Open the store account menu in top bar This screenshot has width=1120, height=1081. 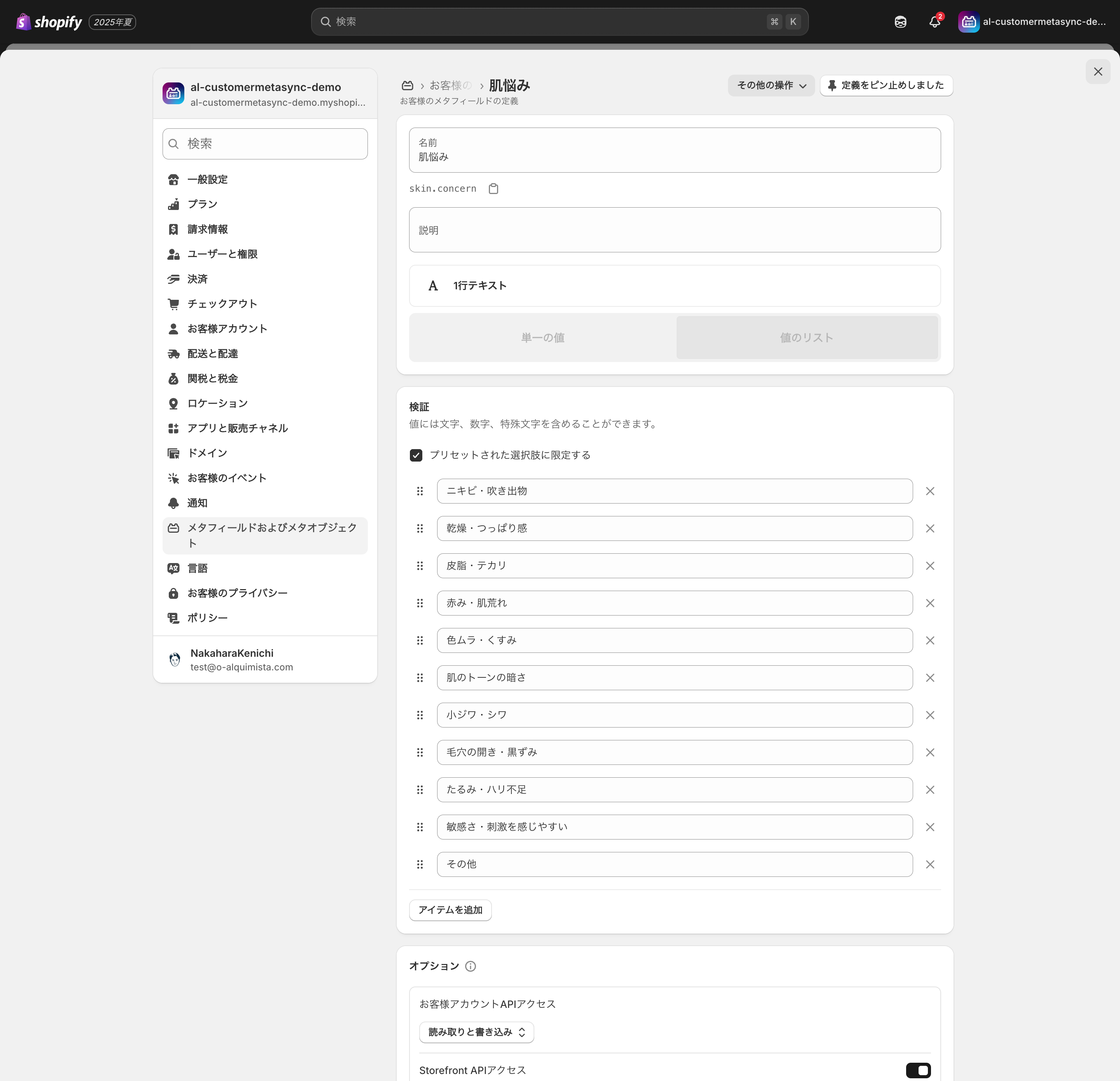(1032, 22)
